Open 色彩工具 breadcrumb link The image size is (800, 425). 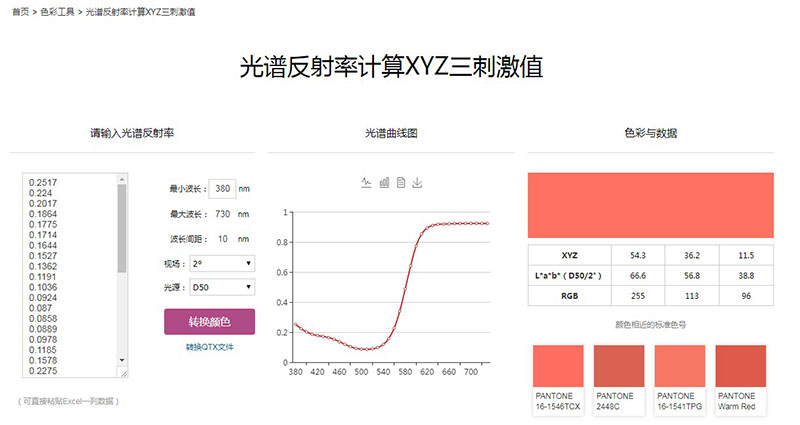57,11
